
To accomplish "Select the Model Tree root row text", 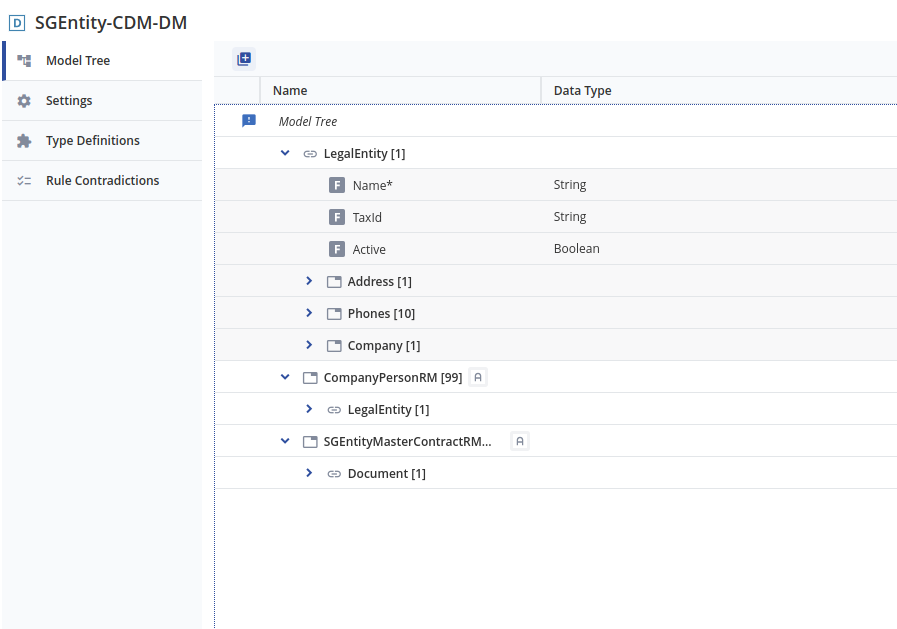I will (308, 121).
